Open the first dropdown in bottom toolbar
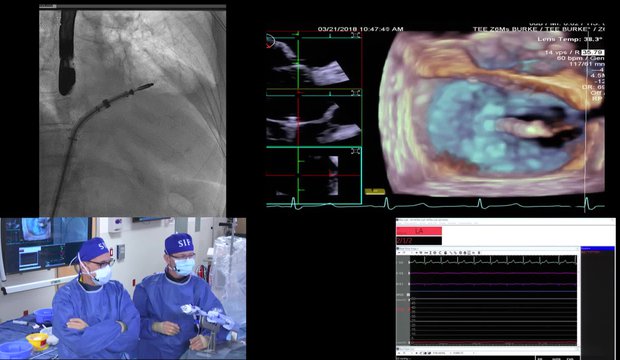Viewport: 620px width, 360px height. pyautogui.click(x=442, y=353)
